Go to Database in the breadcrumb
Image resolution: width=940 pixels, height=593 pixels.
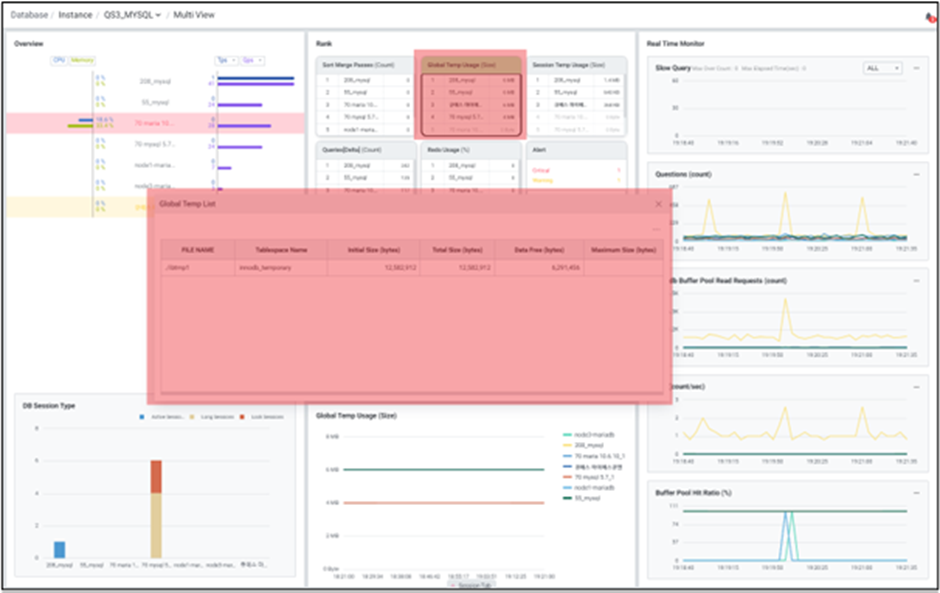click(x=30, y=15)
